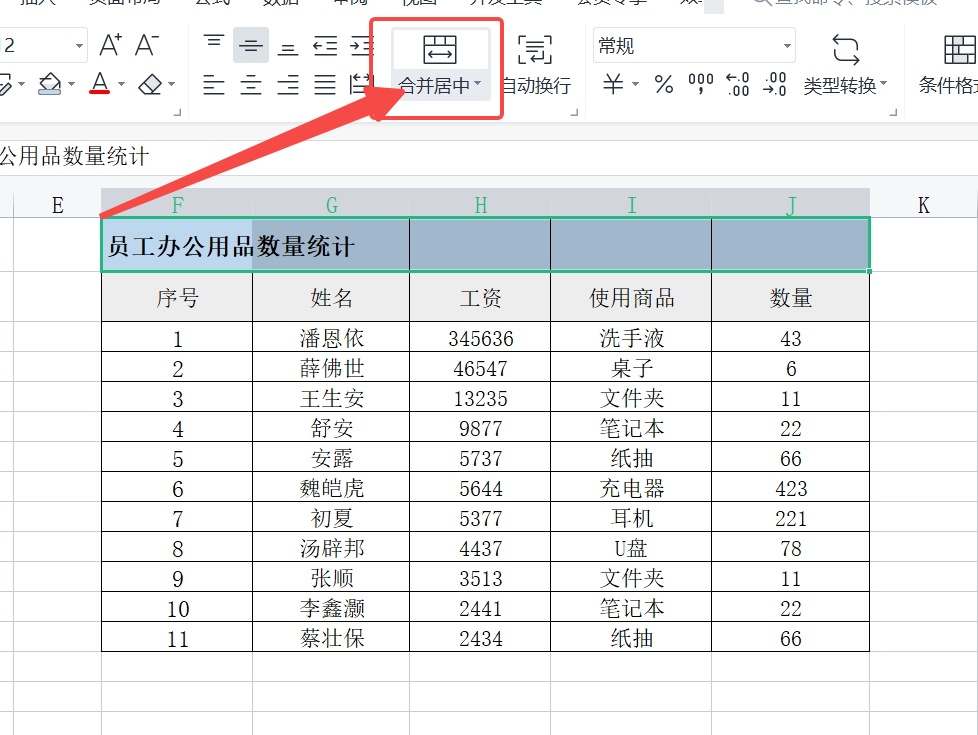Apply percent style format
The width and height of the screenshot is (978, 735).
pos(664,84)
